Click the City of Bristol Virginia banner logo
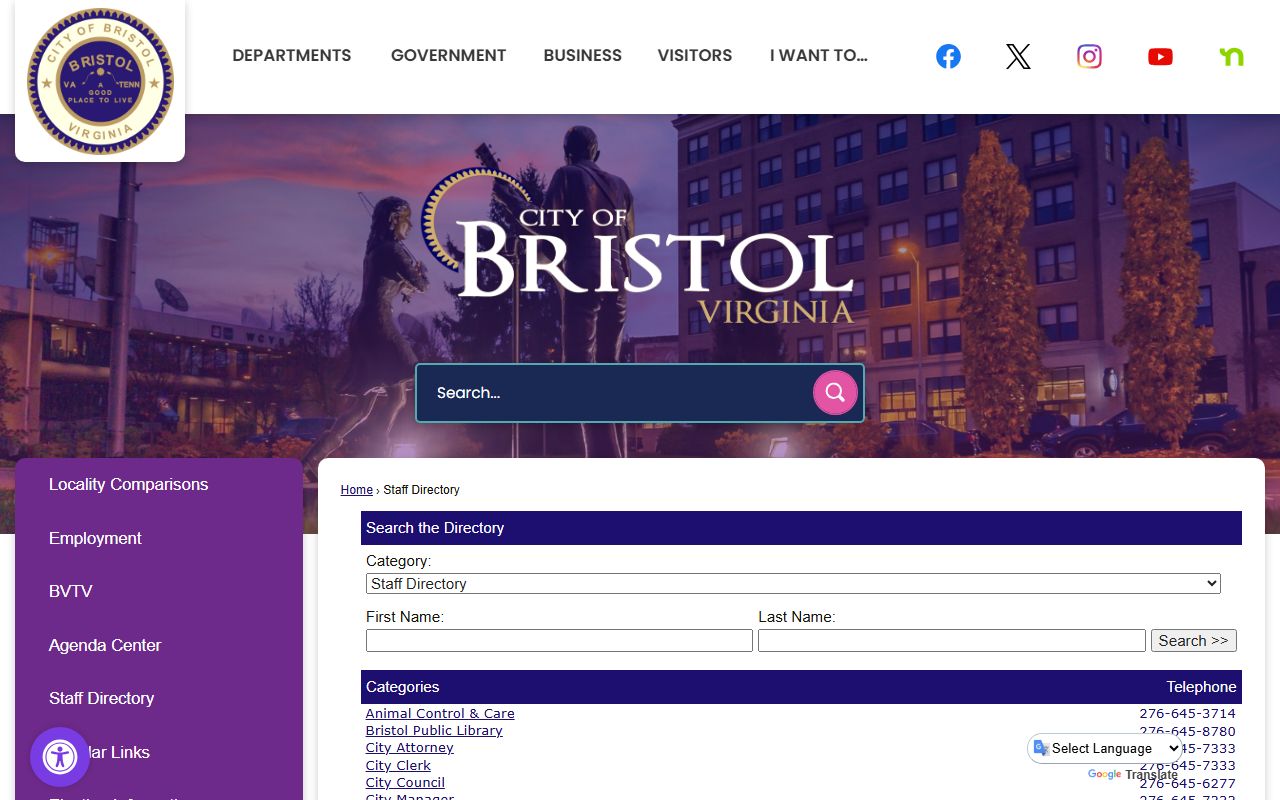This screenshot has width=1280, height=800. point(640,247)
